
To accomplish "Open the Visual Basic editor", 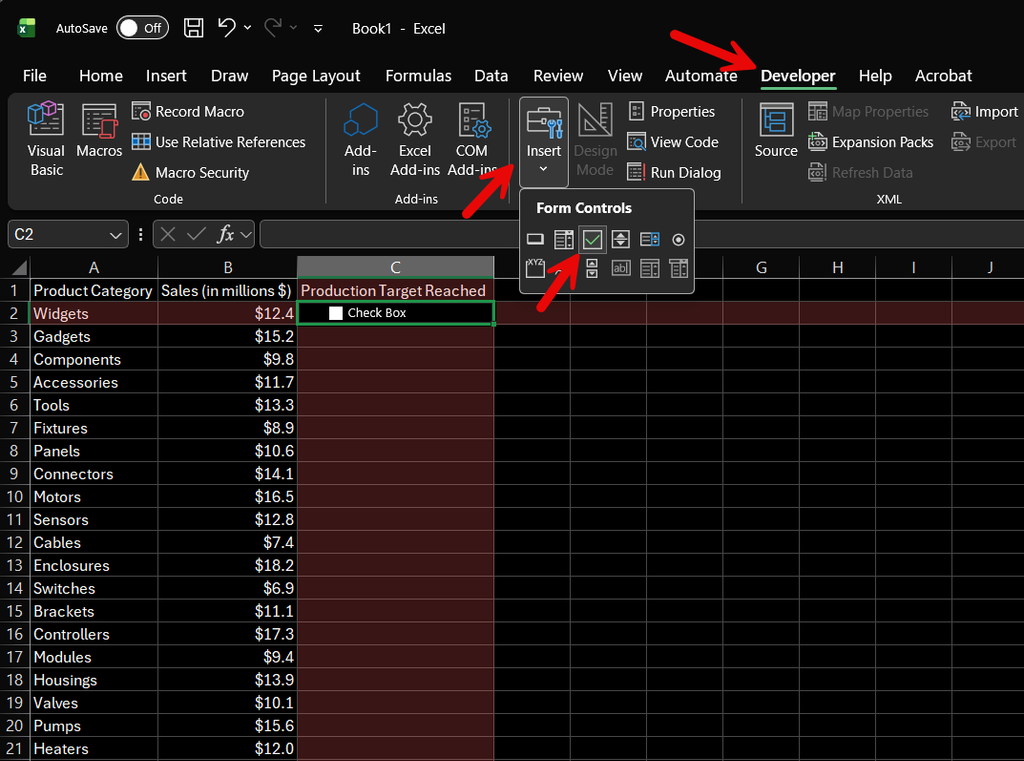I will [x=46, y=139].
